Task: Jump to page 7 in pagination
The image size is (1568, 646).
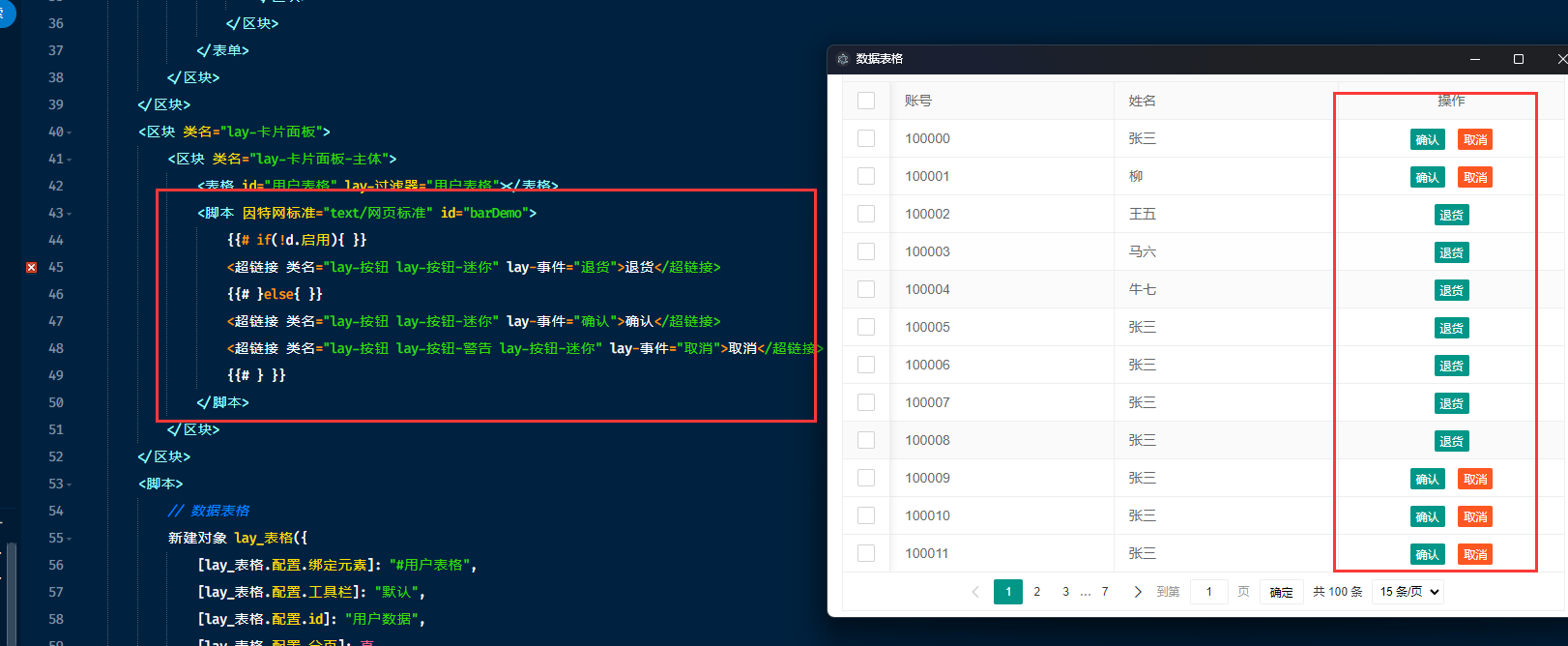Action: click(1105, 592)
